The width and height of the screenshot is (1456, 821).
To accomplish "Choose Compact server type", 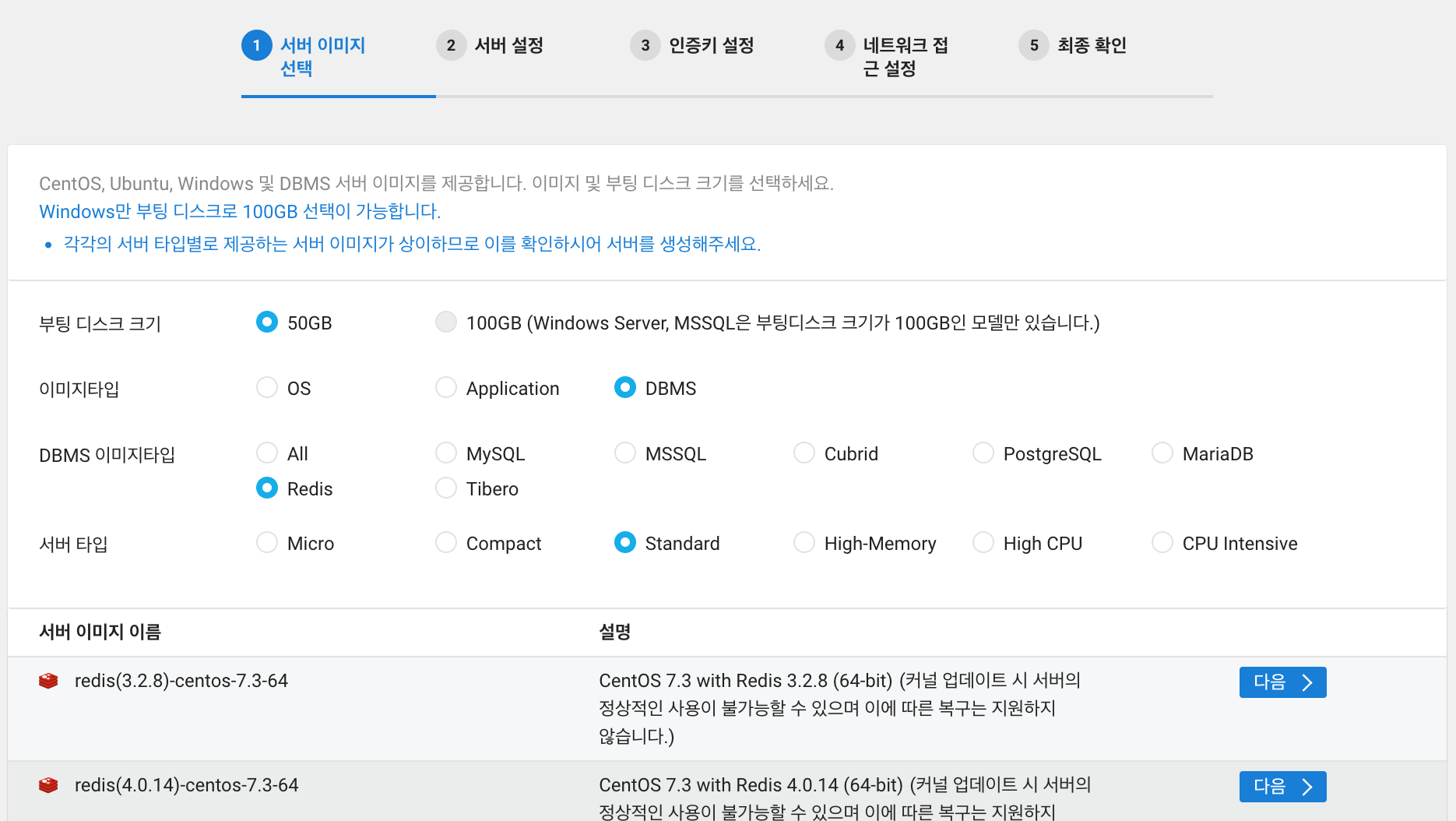I will [x=446, y=542].
